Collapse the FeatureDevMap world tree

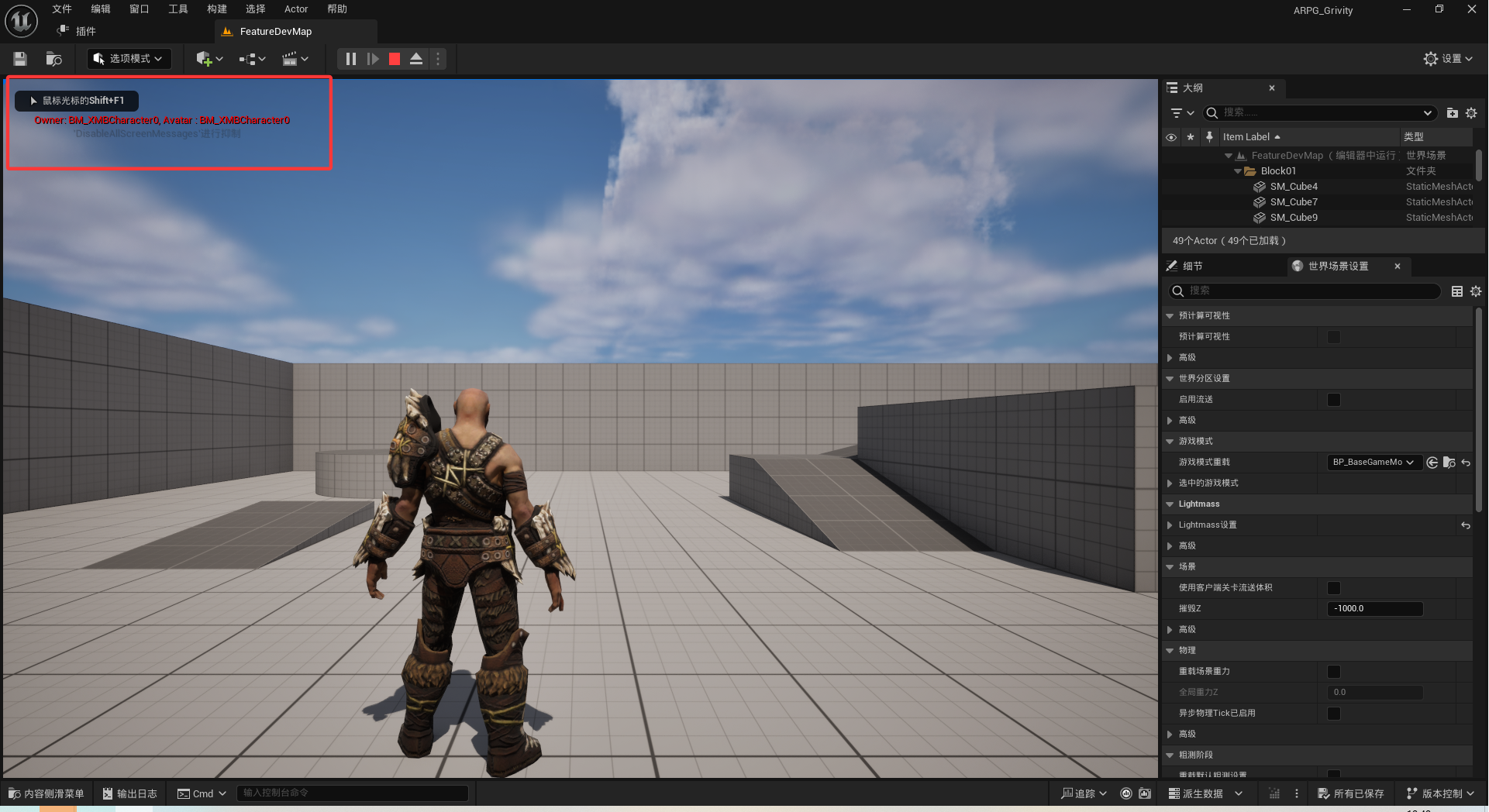click(1229, 156)
